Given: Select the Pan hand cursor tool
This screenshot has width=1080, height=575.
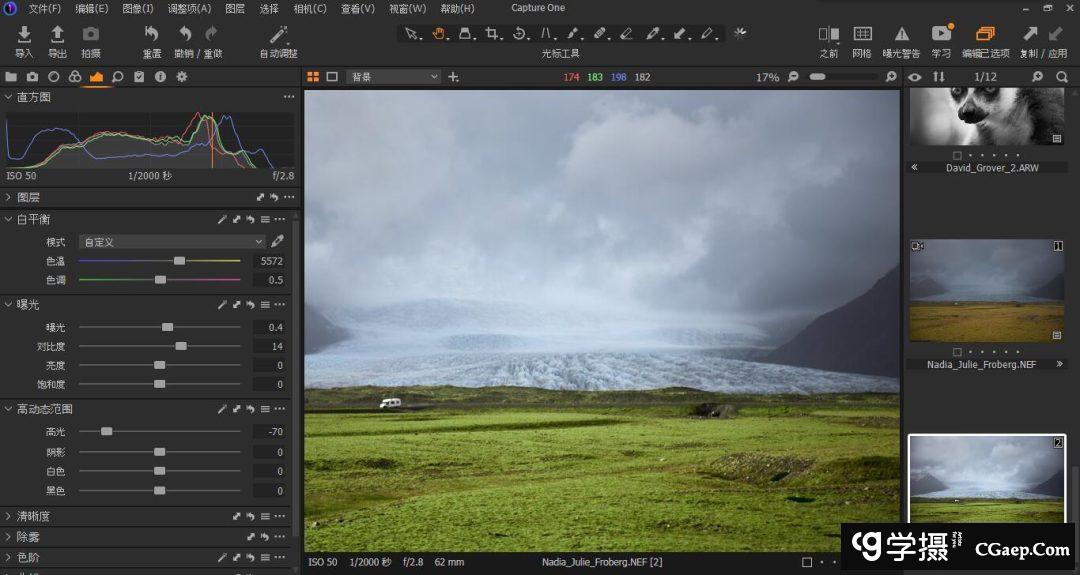Looking at the screenshot, I should (438, 34).
